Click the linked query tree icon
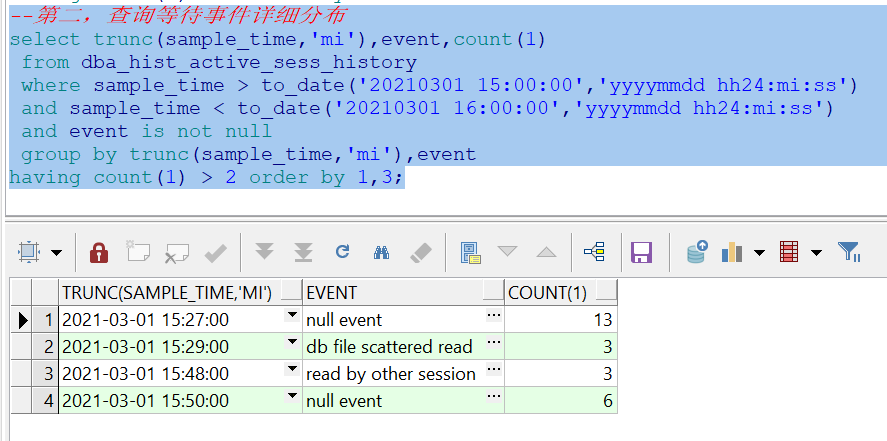The height and width of the screenshot is (441, 887). click(595, 251)
